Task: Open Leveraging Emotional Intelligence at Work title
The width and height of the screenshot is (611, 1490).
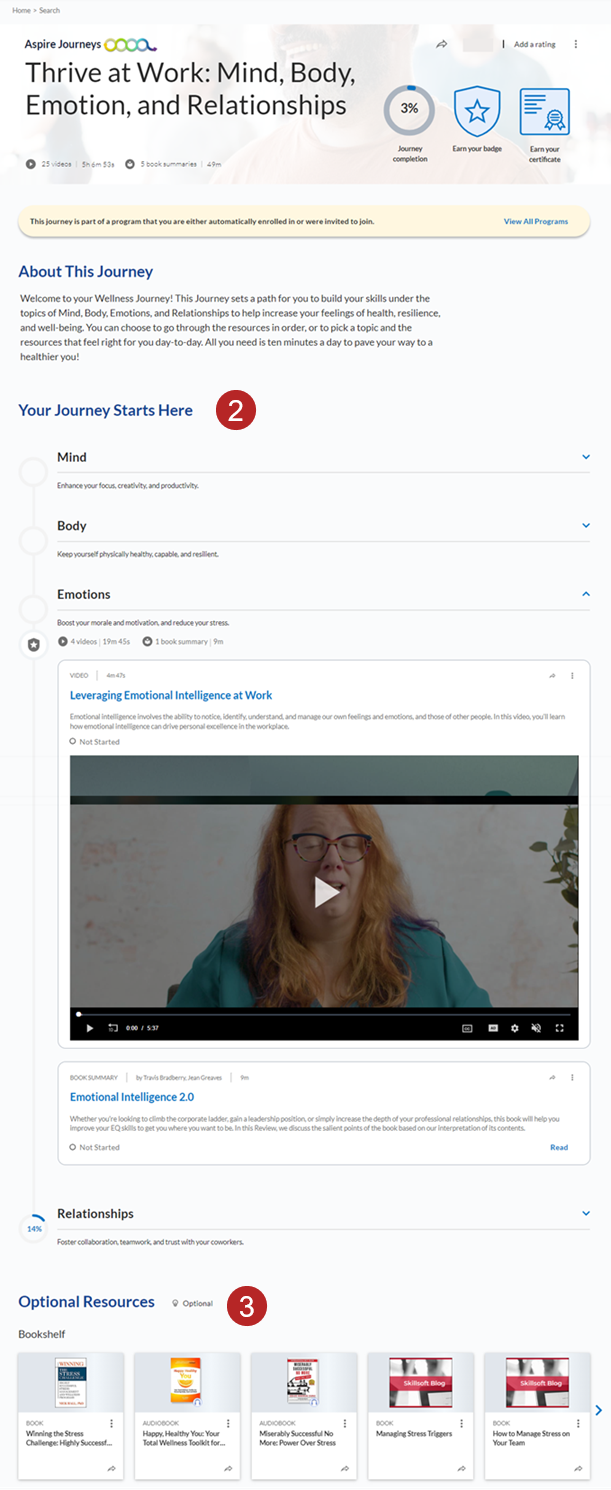Action: [171, 695]
